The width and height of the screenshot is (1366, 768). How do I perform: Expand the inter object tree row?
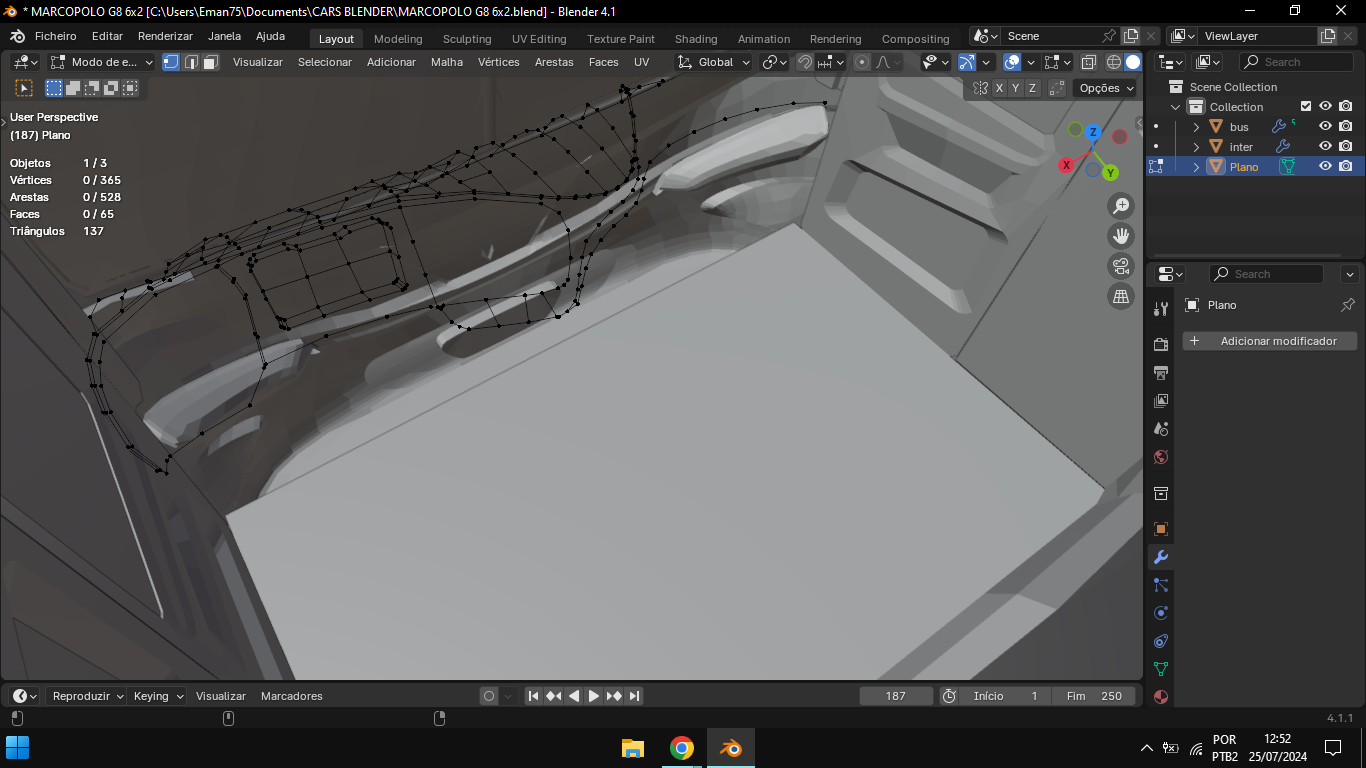pos(1196,147)
